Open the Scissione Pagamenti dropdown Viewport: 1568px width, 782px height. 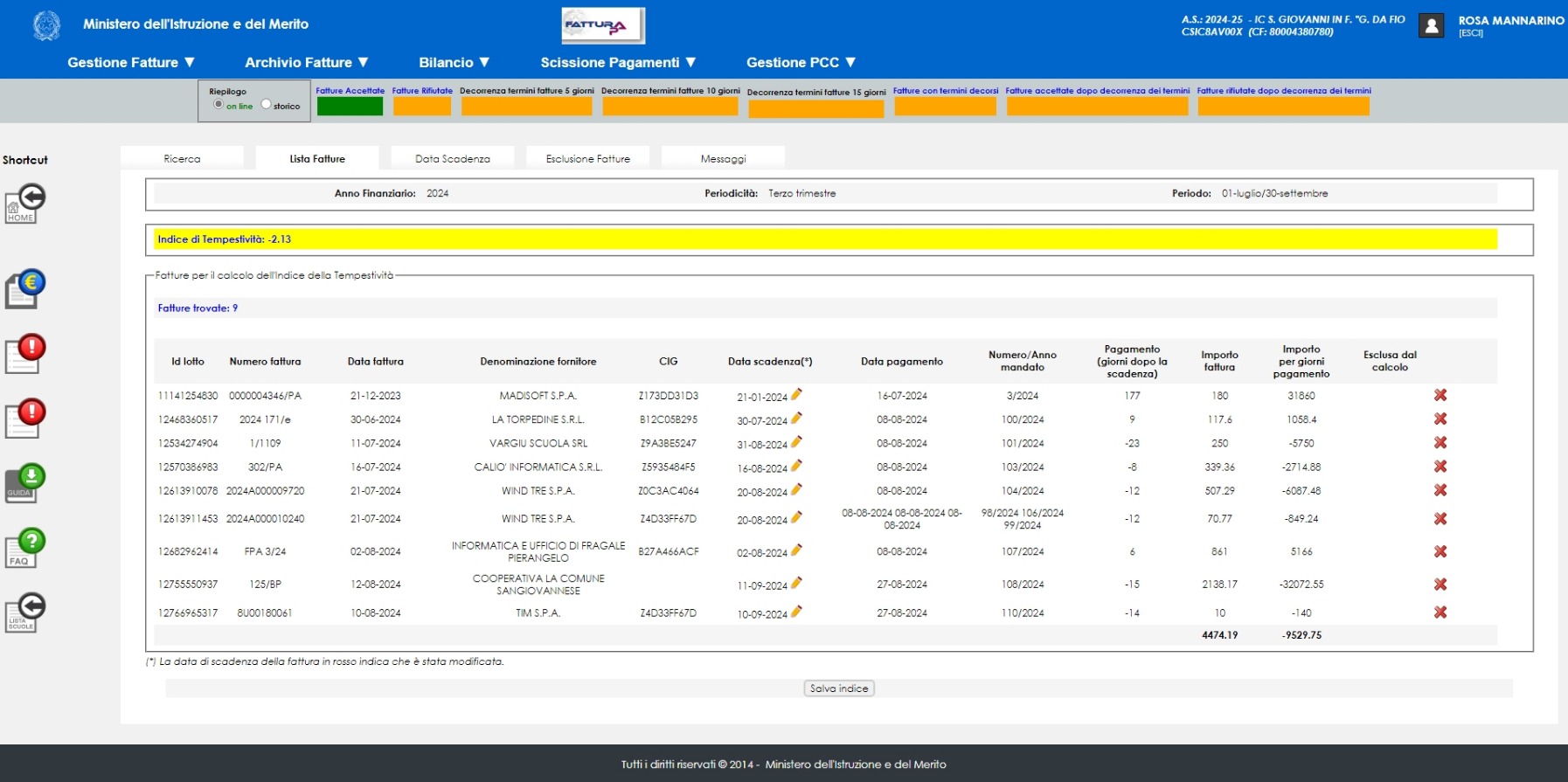(x=618, y=63)
